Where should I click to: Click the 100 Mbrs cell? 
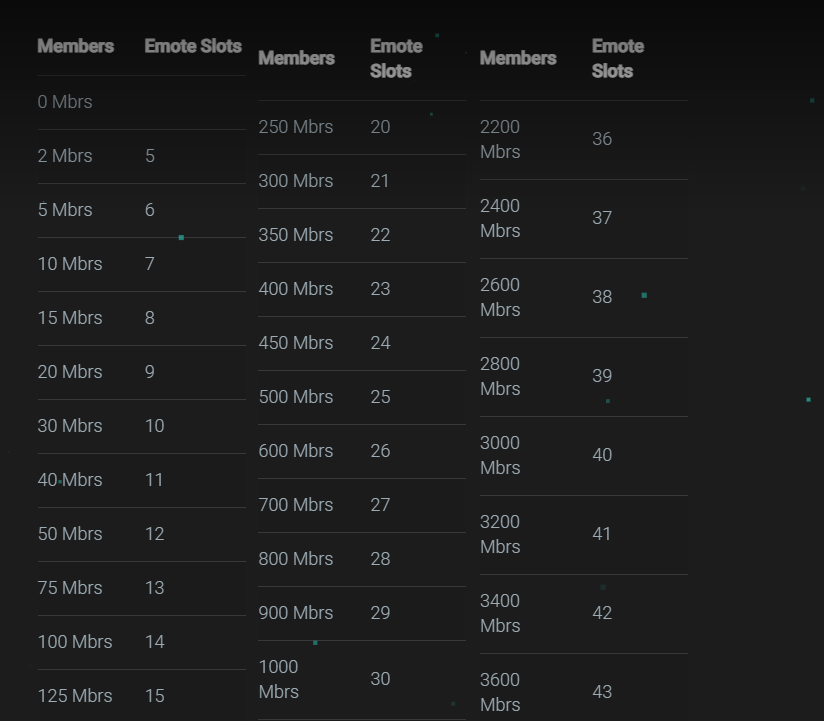(x=75, y=642)
